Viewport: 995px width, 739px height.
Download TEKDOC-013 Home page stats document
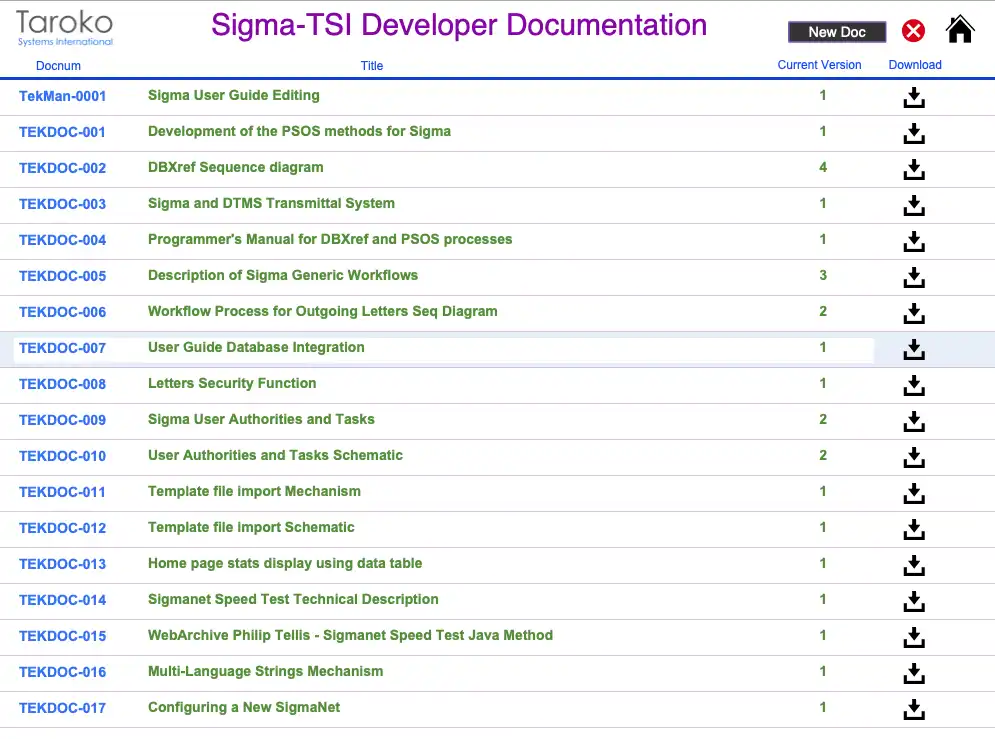pyautogui.click(x=914, y=565)
